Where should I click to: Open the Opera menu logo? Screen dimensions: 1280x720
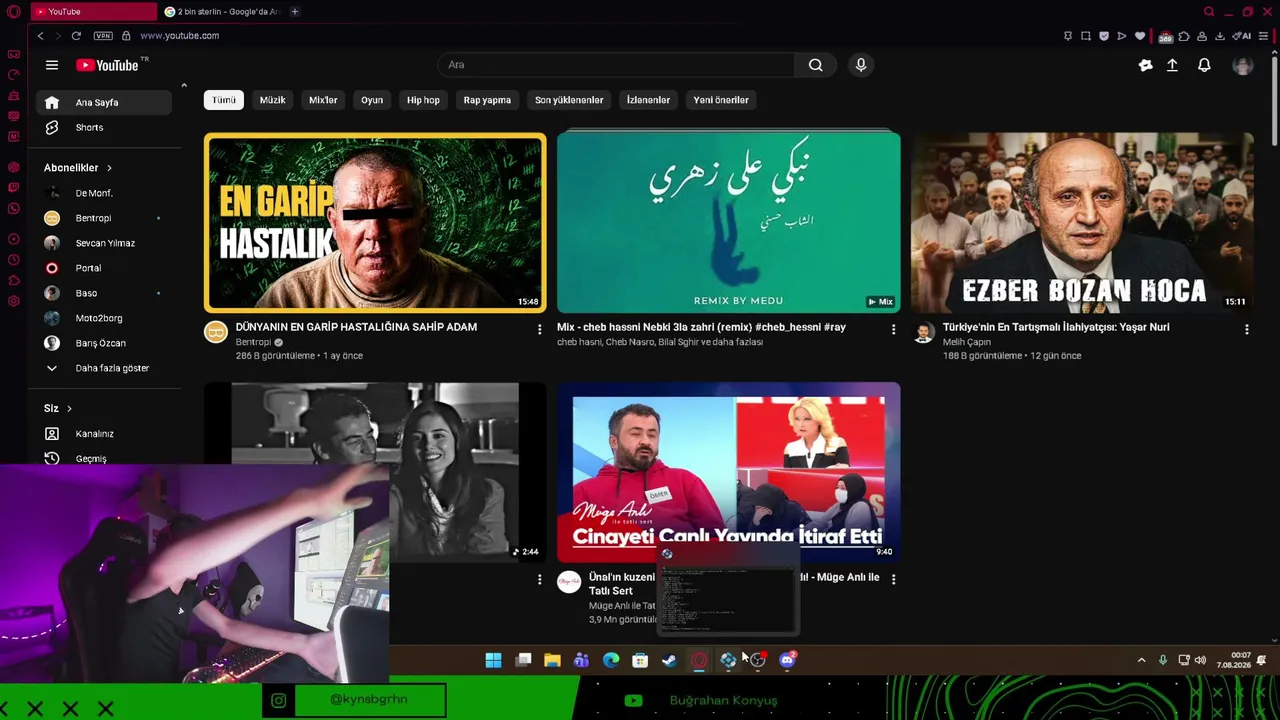(x=13, y=12)
